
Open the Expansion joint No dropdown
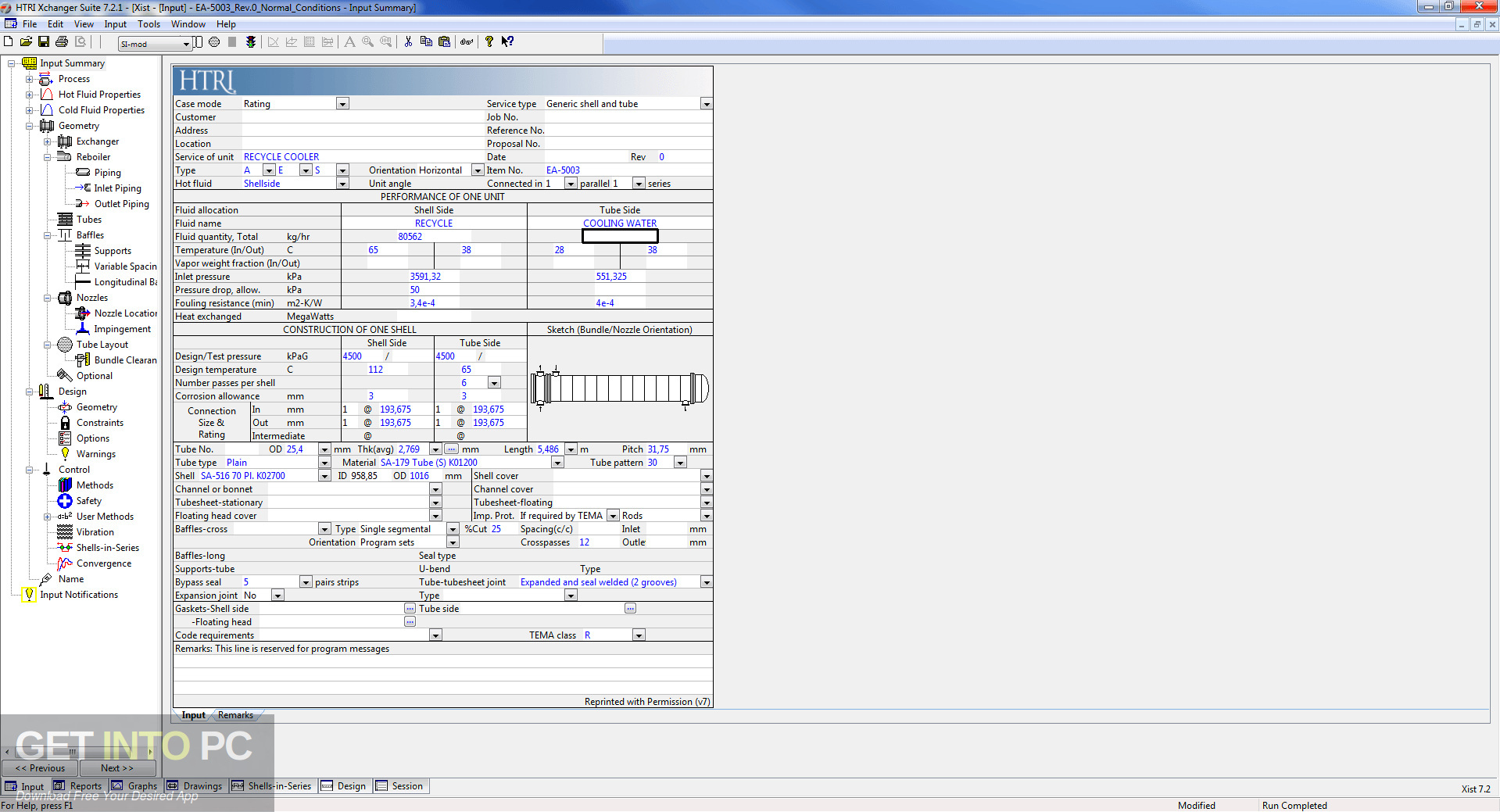[277, 596]
